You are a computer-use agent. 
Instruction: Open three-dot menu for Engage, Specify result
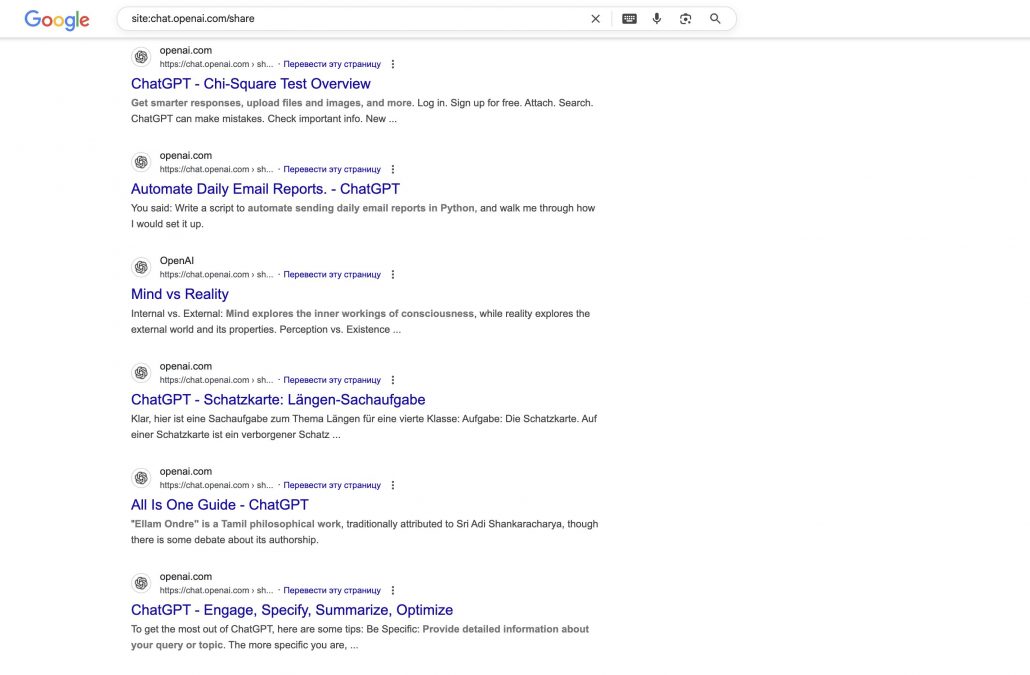pyautogui.click(x=393, y=590)
